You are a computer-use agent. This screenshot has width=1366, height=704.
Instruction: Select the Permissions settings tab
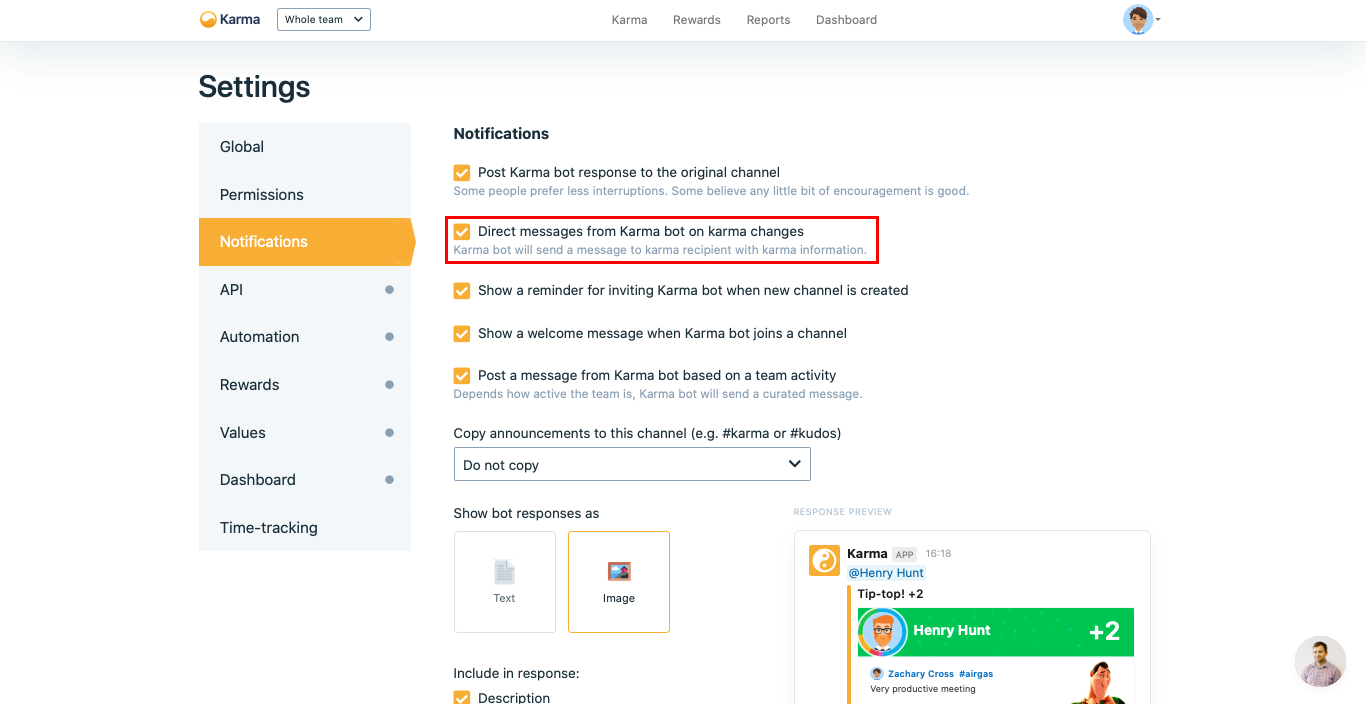click(305, 195)
